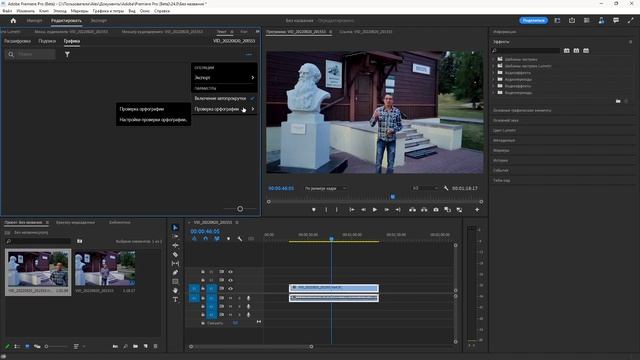Switch to Экспорт workspace
This screenshot has height=360, width=640.
[98, 20]
